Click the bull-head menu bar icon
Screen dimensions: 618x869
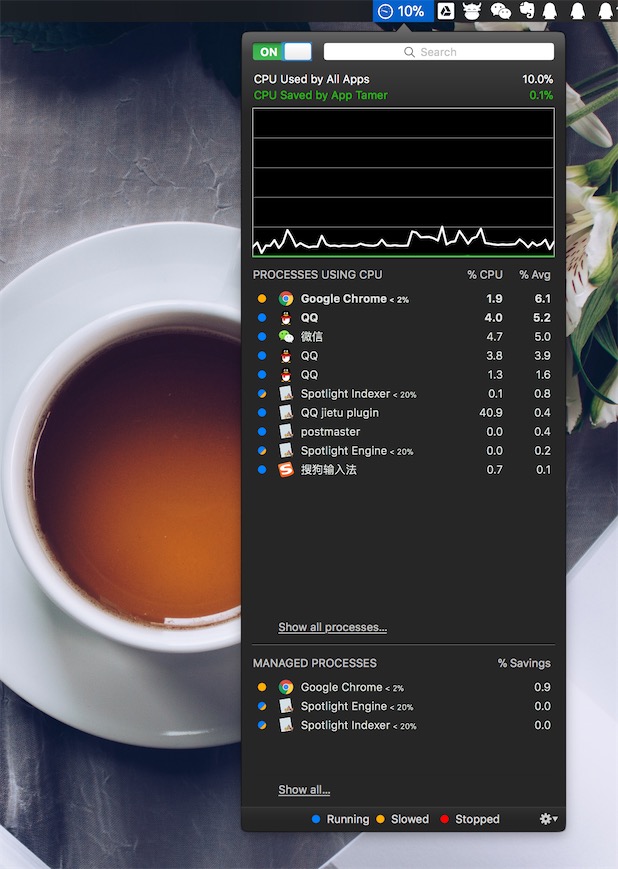(472, 11)
